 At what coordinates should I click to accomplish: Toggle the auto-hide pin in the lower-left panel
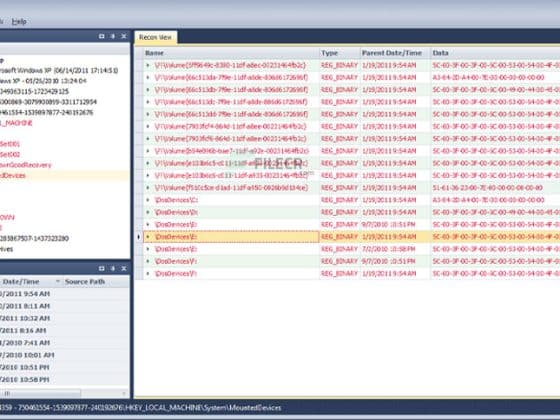113,268
